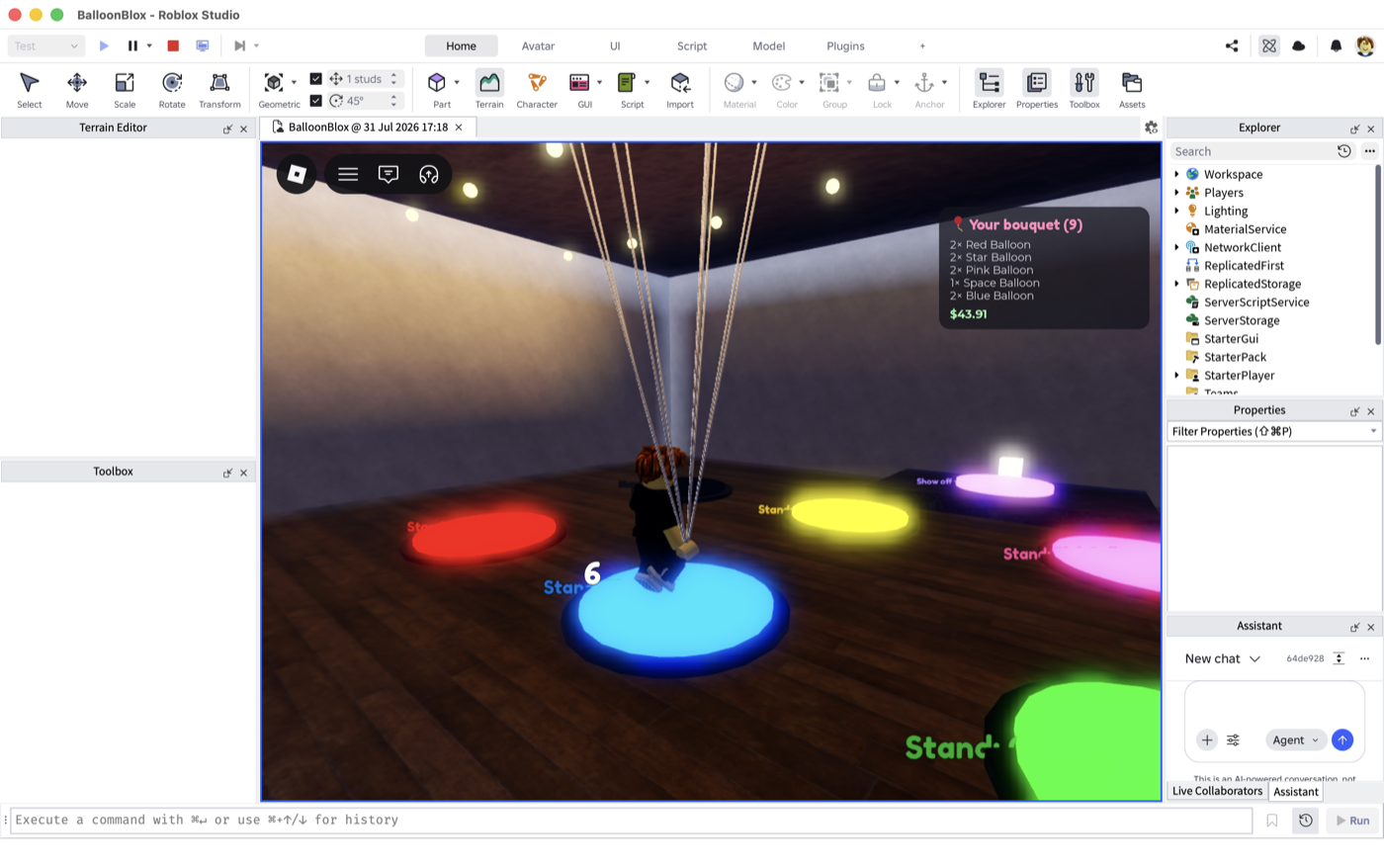The width and height of the screenshot is (1384, 868).
Task: Open the in-game chat
Action: [x=389, y=174]
